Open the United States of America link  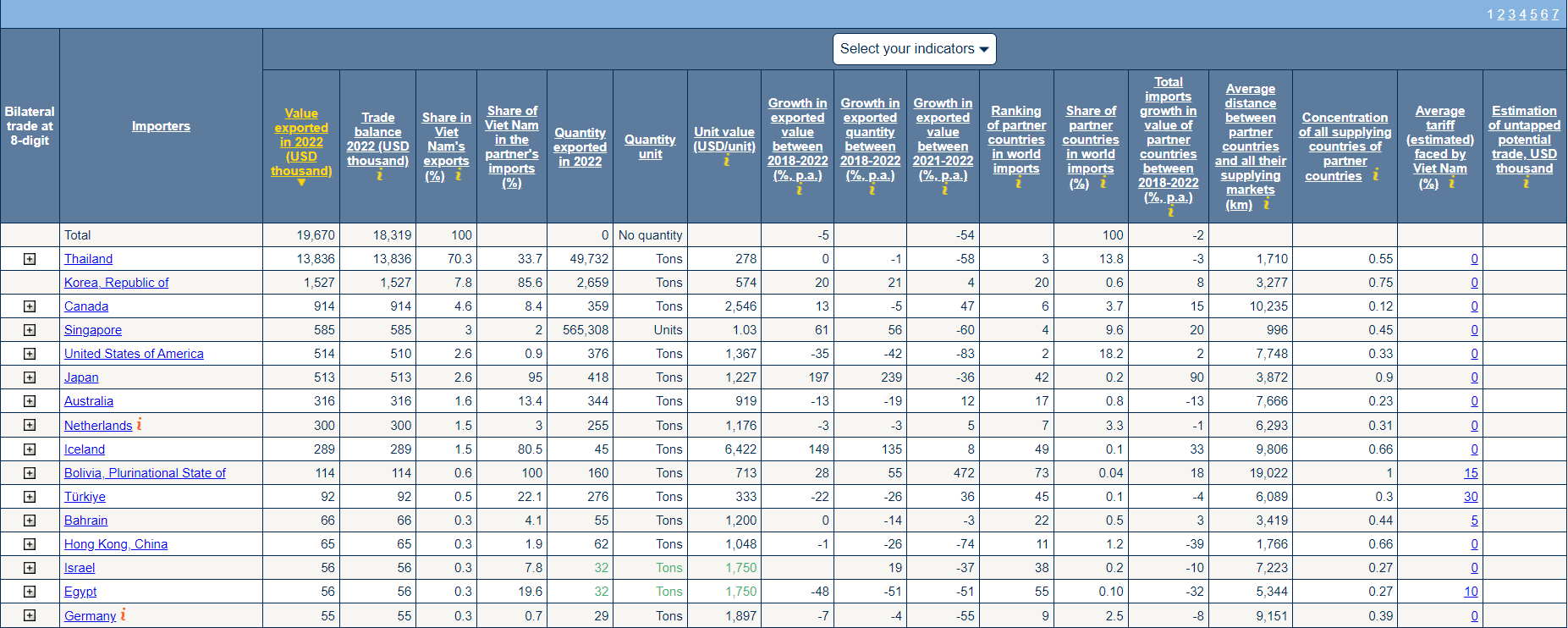tap(134, 354)
